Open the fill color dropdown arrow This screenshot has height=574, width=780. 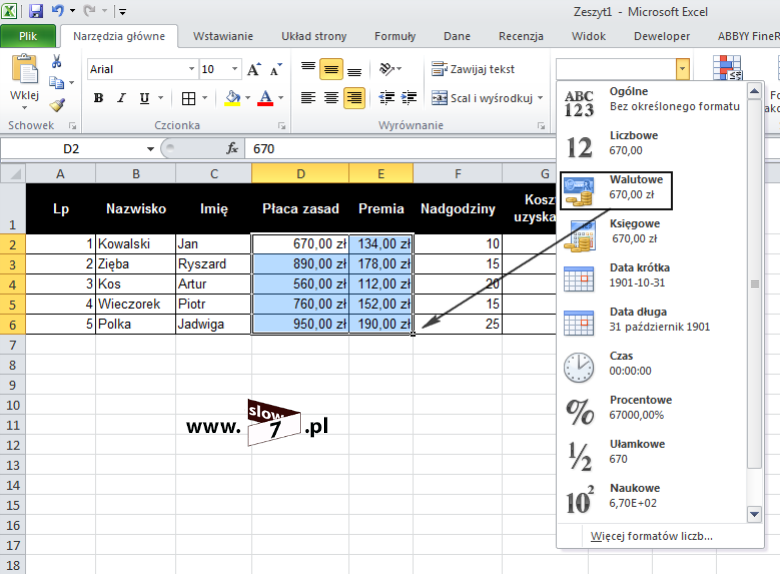248,98
